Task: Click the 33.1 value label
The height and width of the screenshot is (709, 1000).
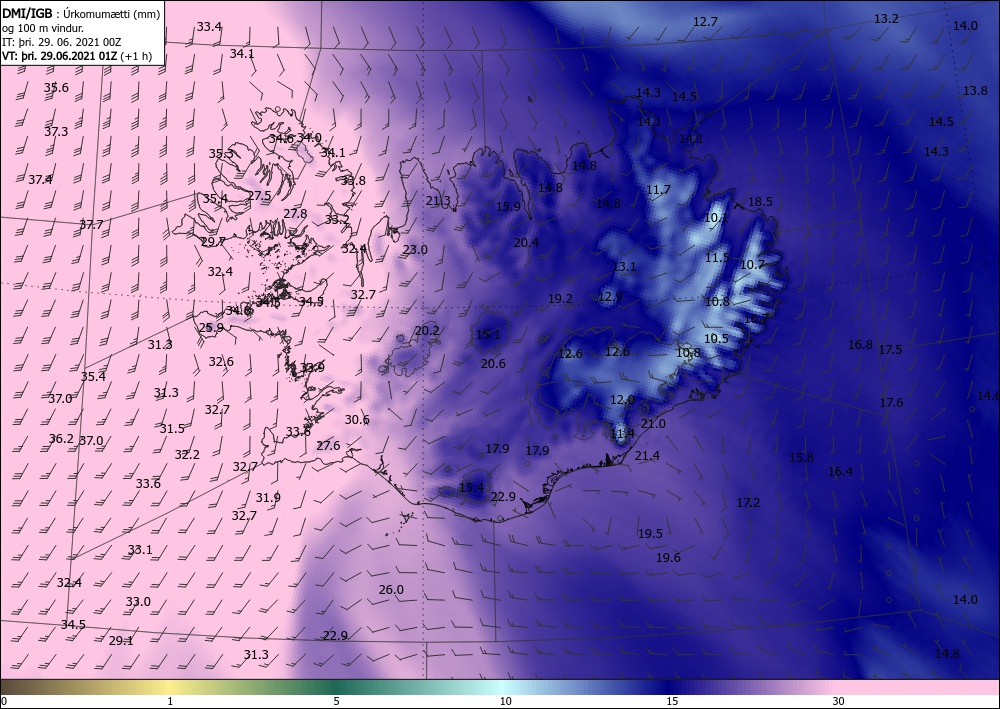Action: pos(140,550)
